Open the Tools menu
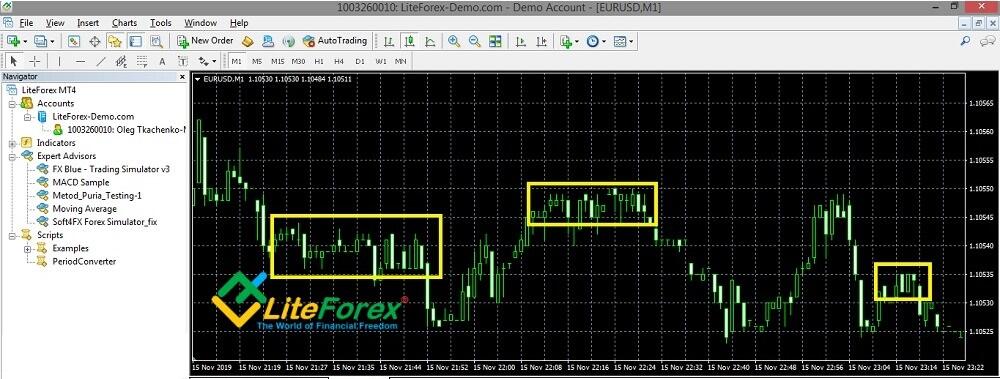Screen dimensions: 1000x379 tap(161, 23)
